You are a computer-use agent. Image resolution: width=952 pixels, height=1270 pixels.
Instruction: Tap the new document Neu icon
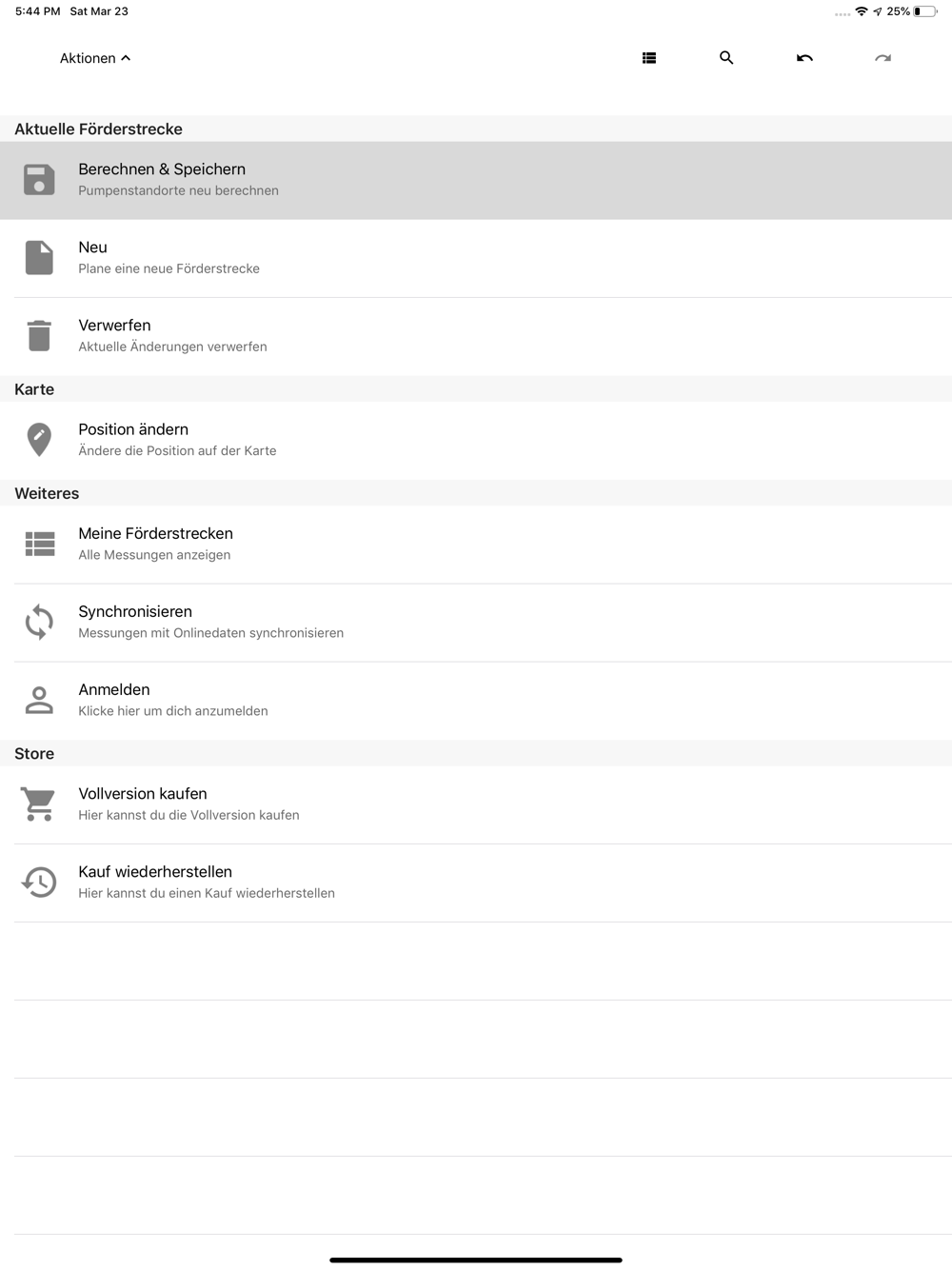pos(39,258)
